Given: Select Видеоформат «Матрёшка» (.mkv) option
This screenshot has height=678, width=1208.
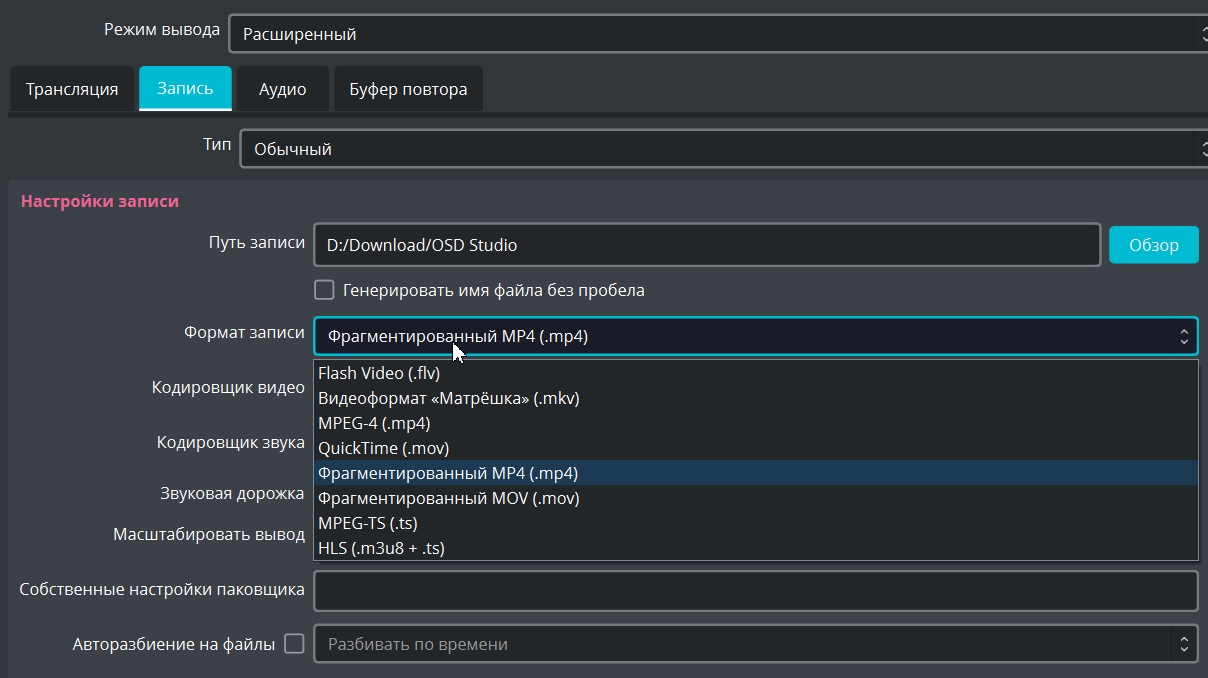Looking at the screenshot, I should pyautogui.click(x=448, y=398).
